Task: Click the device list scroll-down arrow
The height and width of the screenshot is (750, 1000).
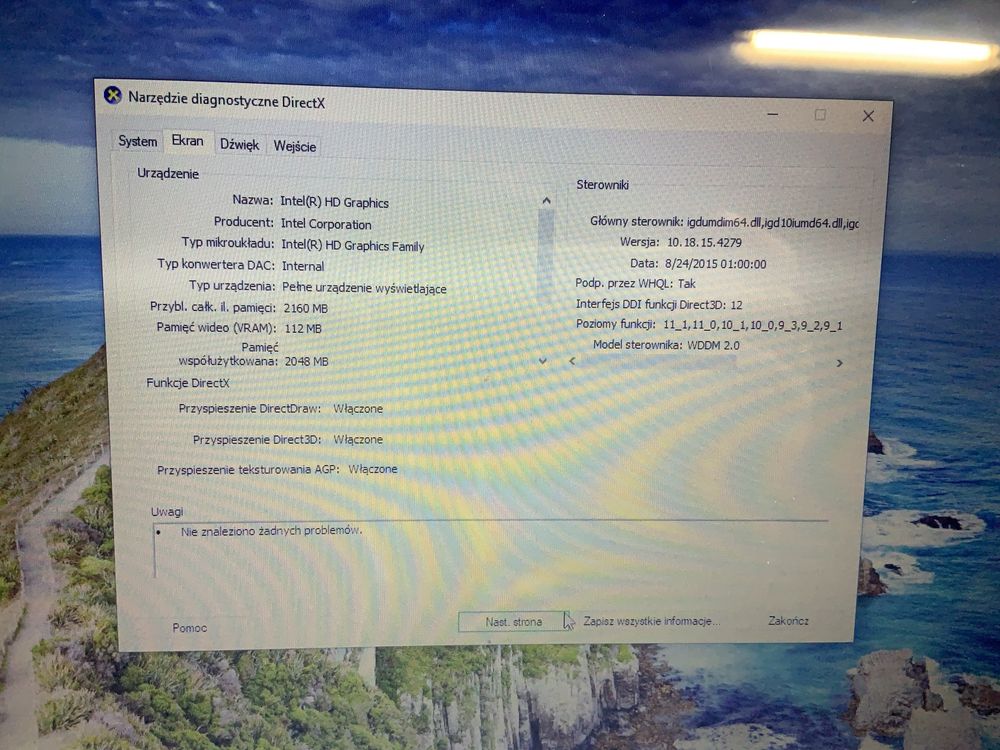Action: click(543, 361)
